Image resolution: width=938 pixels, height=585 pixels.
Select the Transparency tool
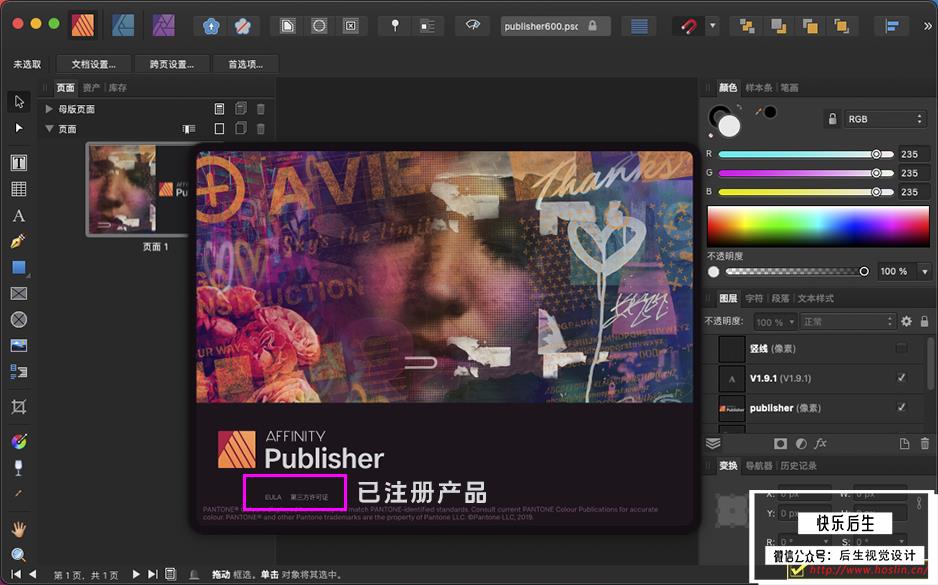[19, 468]
